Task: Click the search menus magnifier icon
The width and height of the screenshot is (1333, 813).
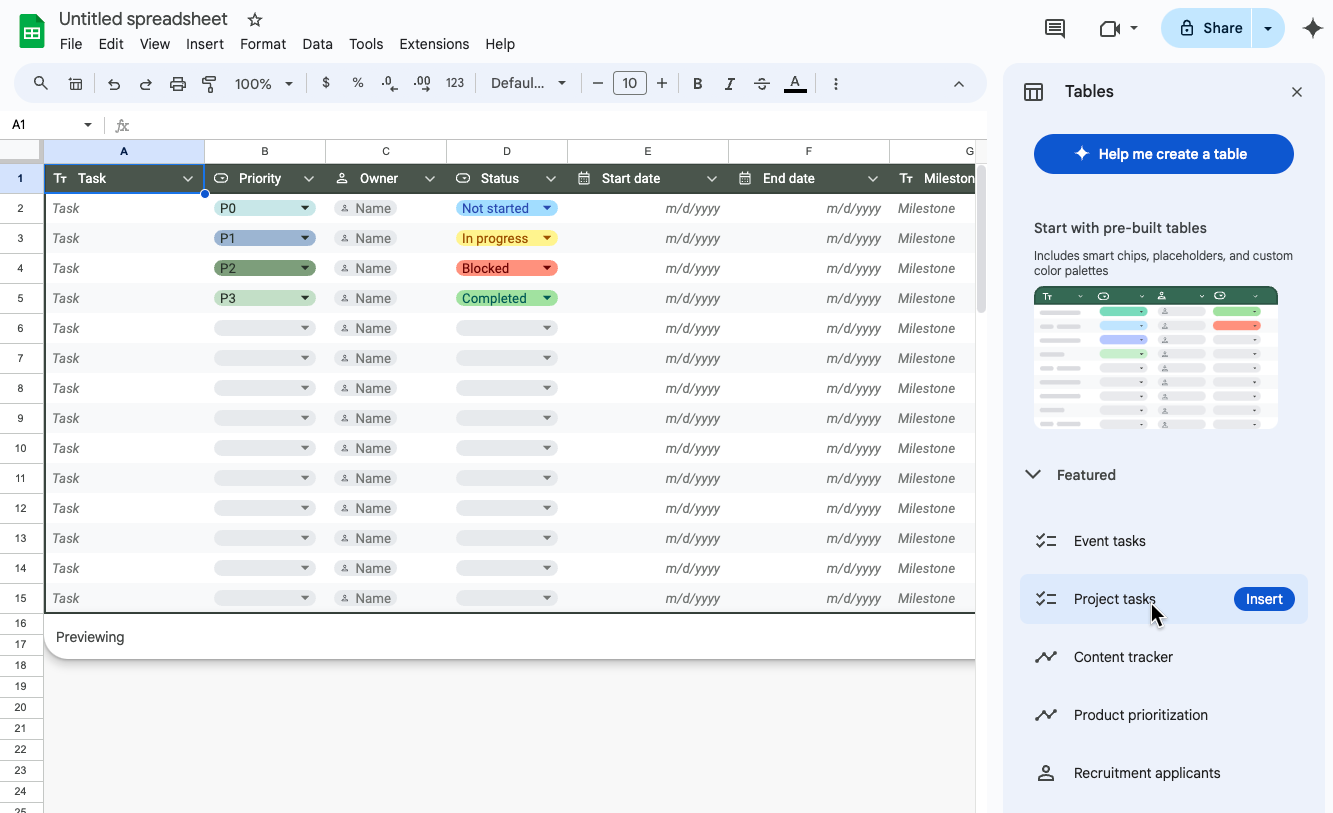Action: pos(41,84)
